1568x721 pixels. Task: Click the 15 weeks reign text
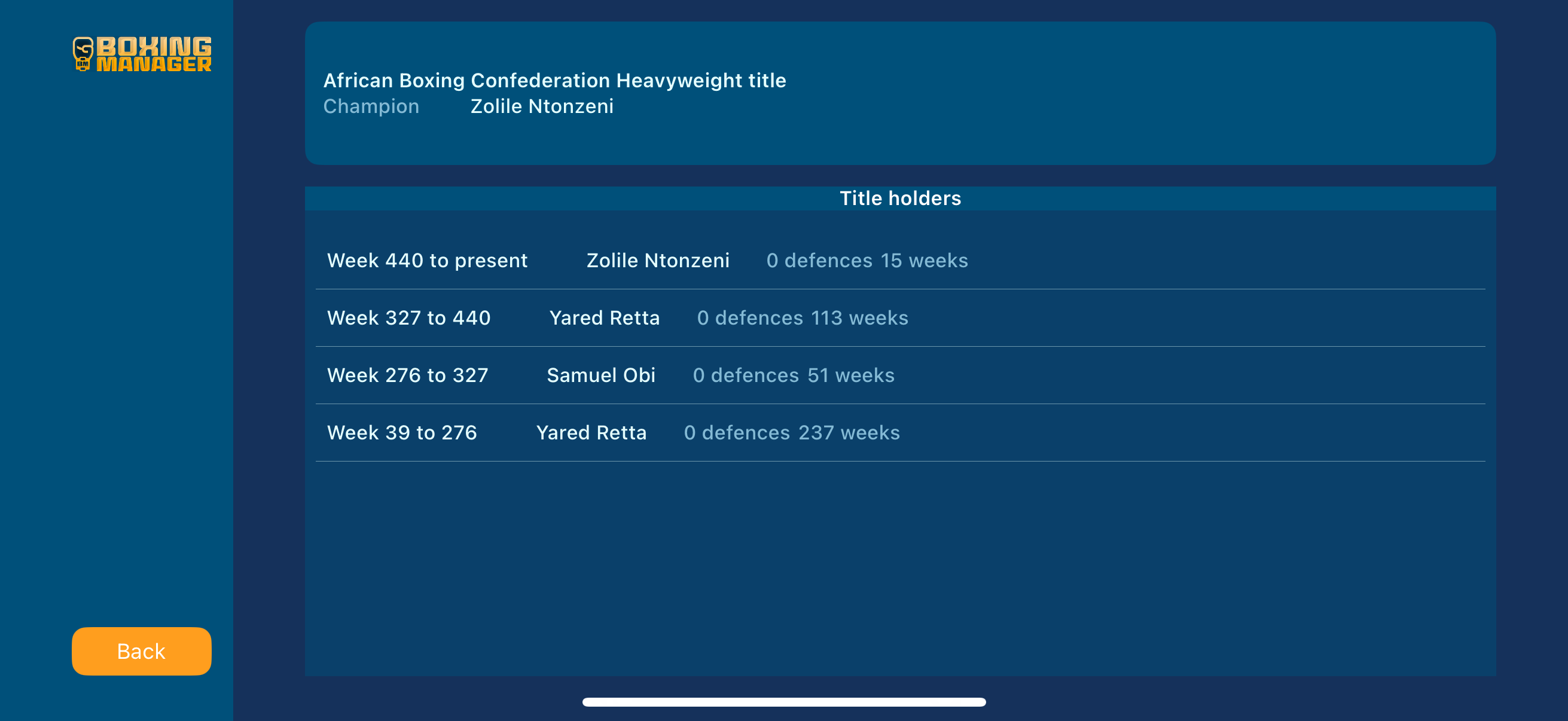coord(924,261)
